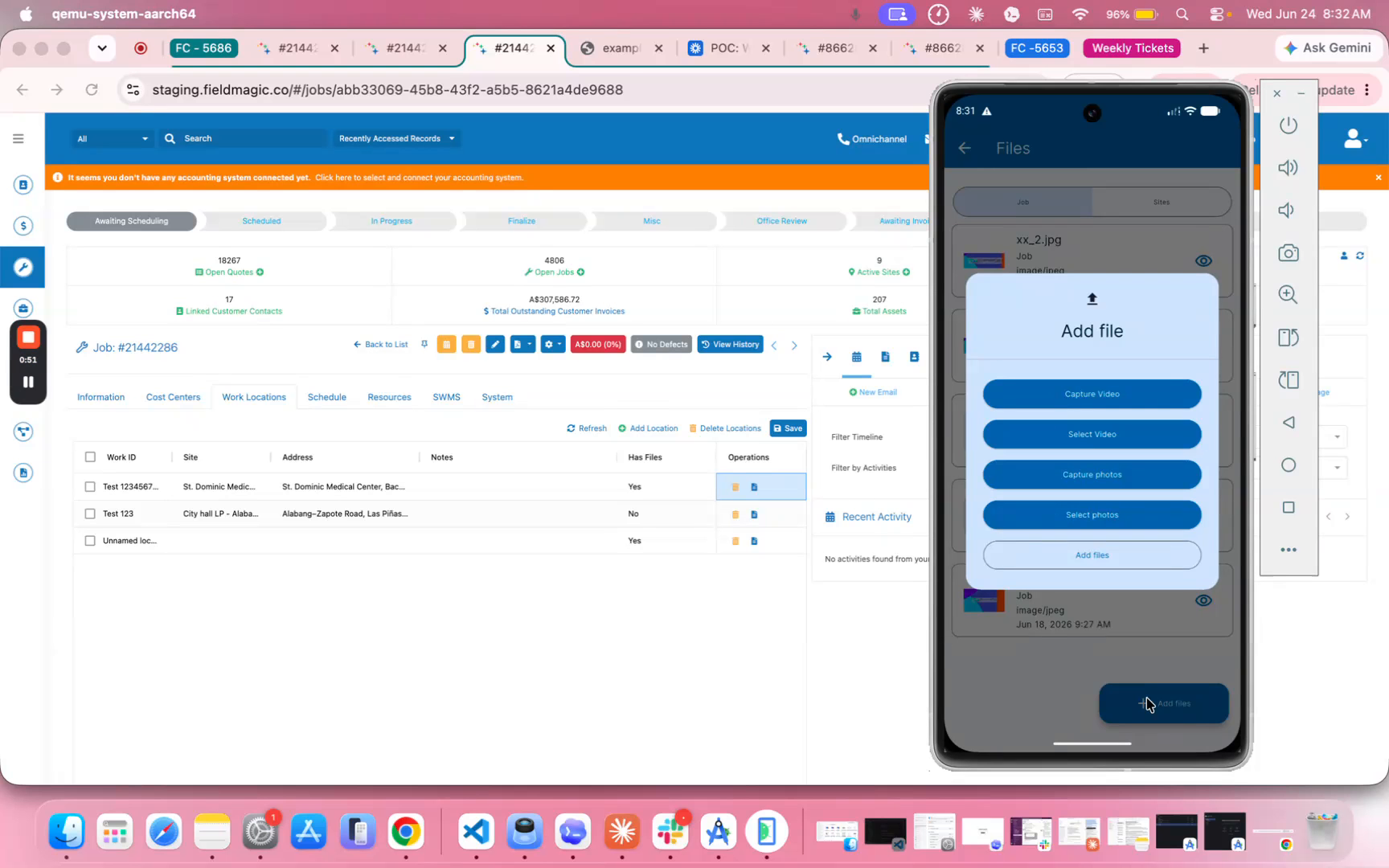
Task: Click the orange trash button in job toolbar
Action: click(x=471, y=344)
